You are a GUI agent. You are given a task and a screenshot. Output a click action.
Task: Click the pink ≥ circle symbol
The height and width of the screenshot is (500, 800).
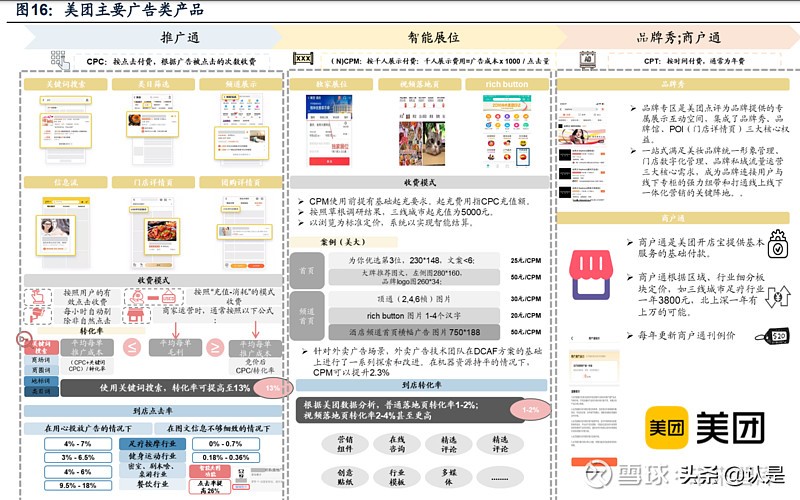[x=215, y=348]
